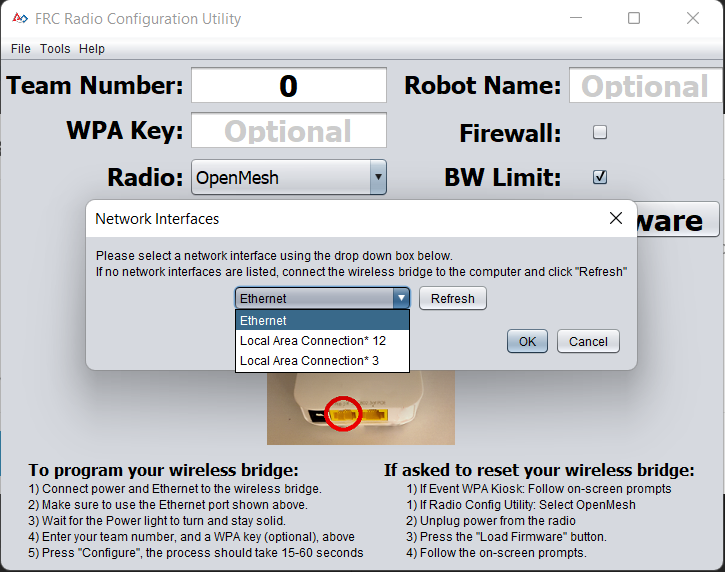This screenshot has width=725, height=572.
Task: Open the File menu
Action: [x=21, y=49]
